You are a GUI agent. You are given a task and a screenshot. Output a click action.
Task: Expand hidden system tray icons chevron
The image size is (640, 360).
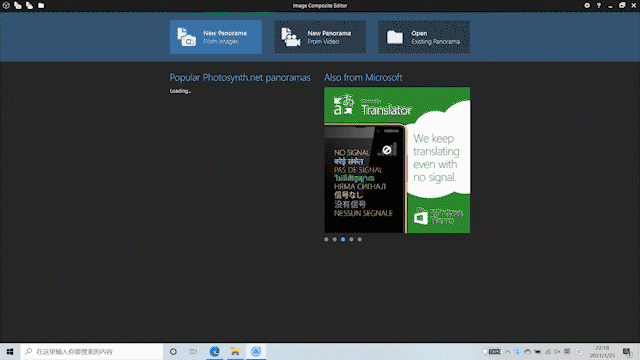(x=507, y=351)
